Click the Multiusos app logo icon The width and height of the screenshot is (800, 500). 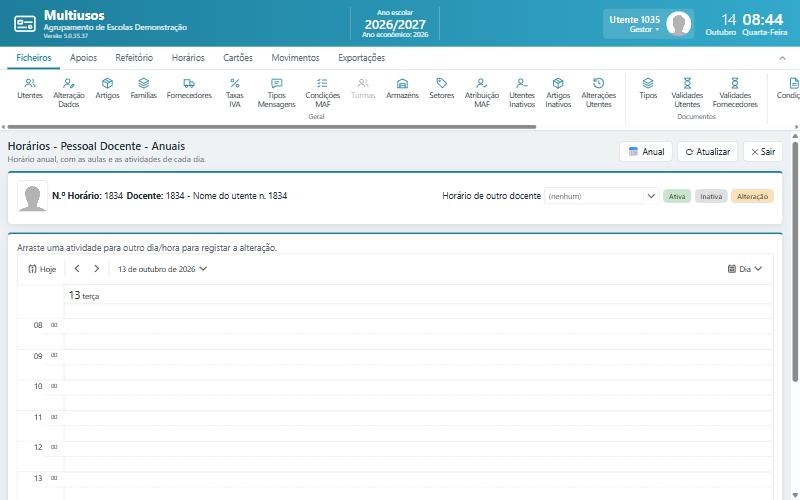25,23
